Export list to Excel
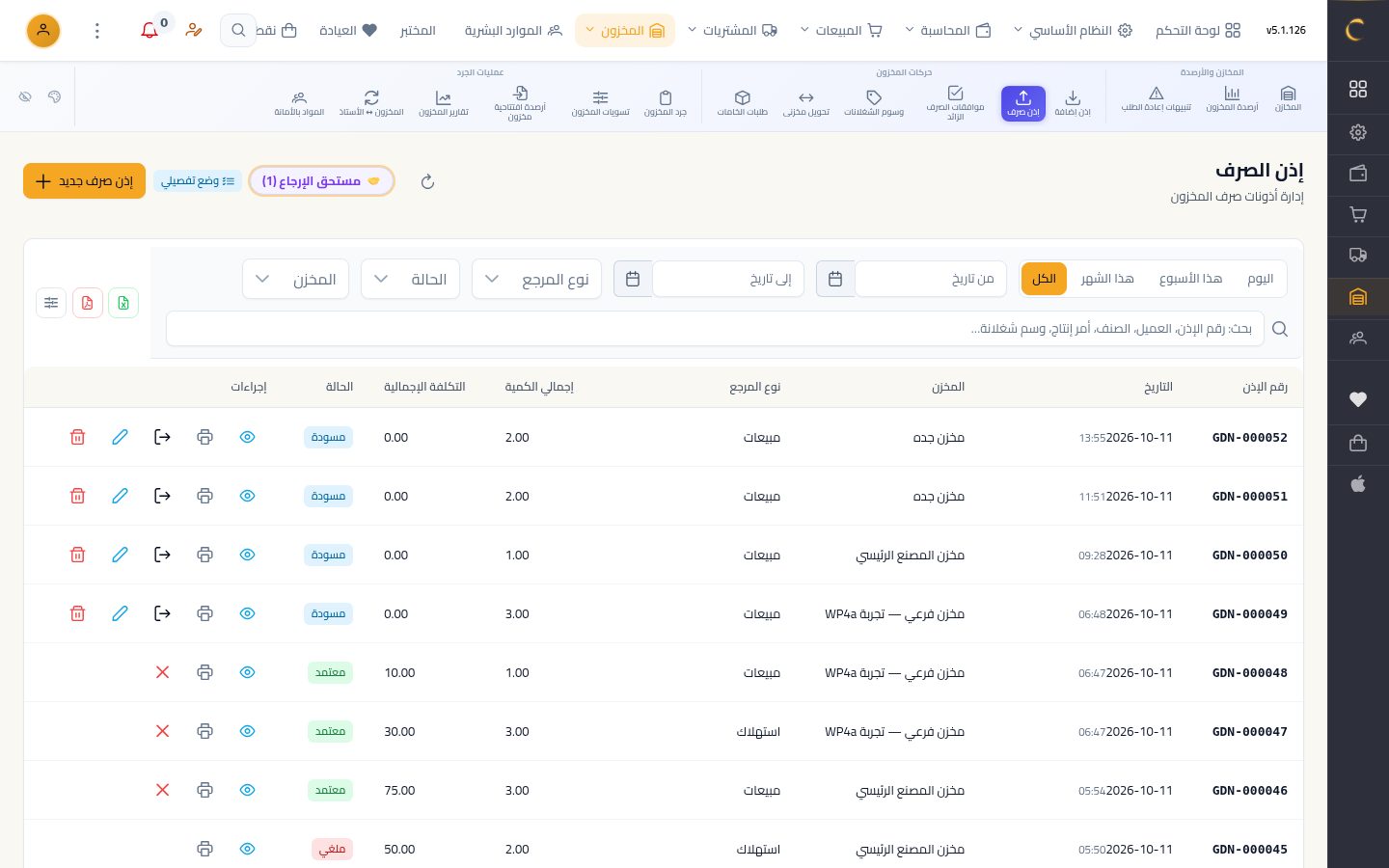This screenshot has width=1389, height=868. click(123, 303)
